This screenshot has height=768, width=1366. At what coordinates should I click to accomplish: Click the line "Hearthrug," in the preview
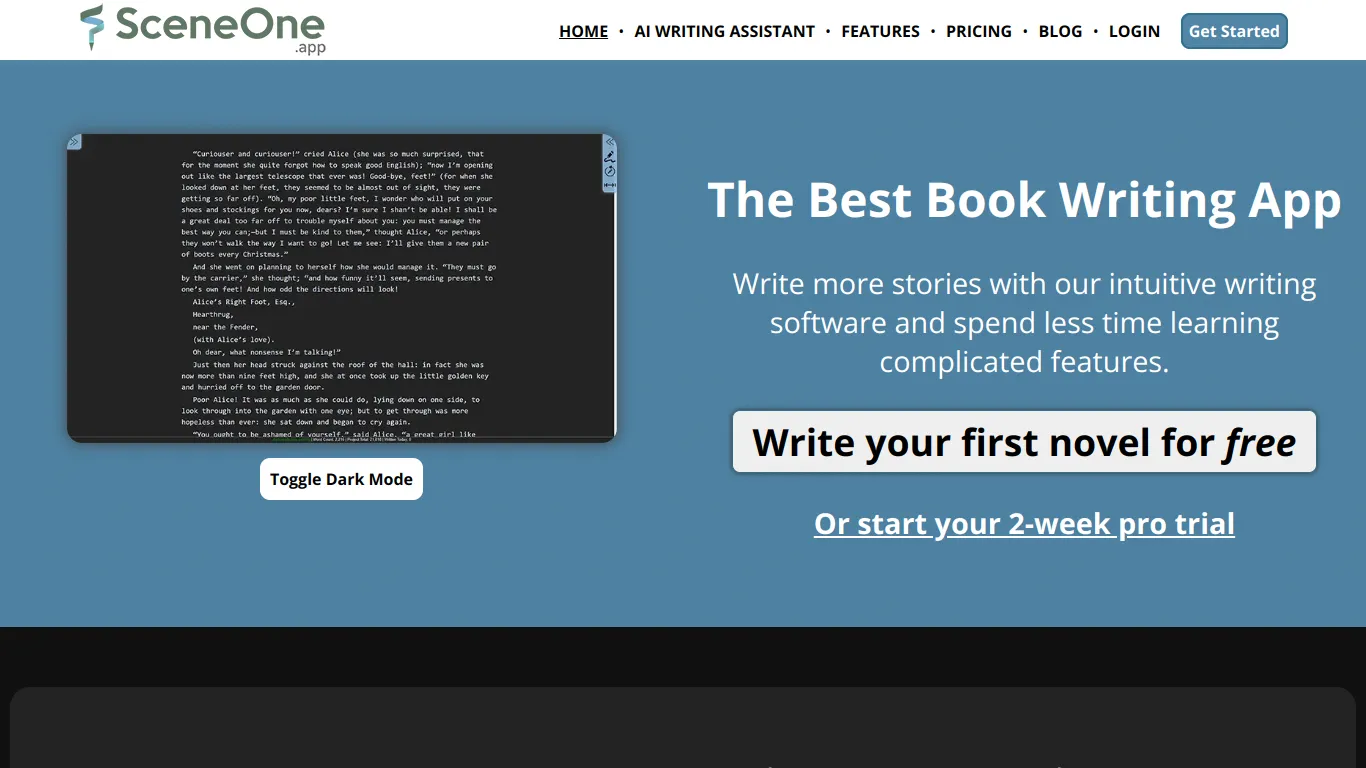tap(213, 314)
